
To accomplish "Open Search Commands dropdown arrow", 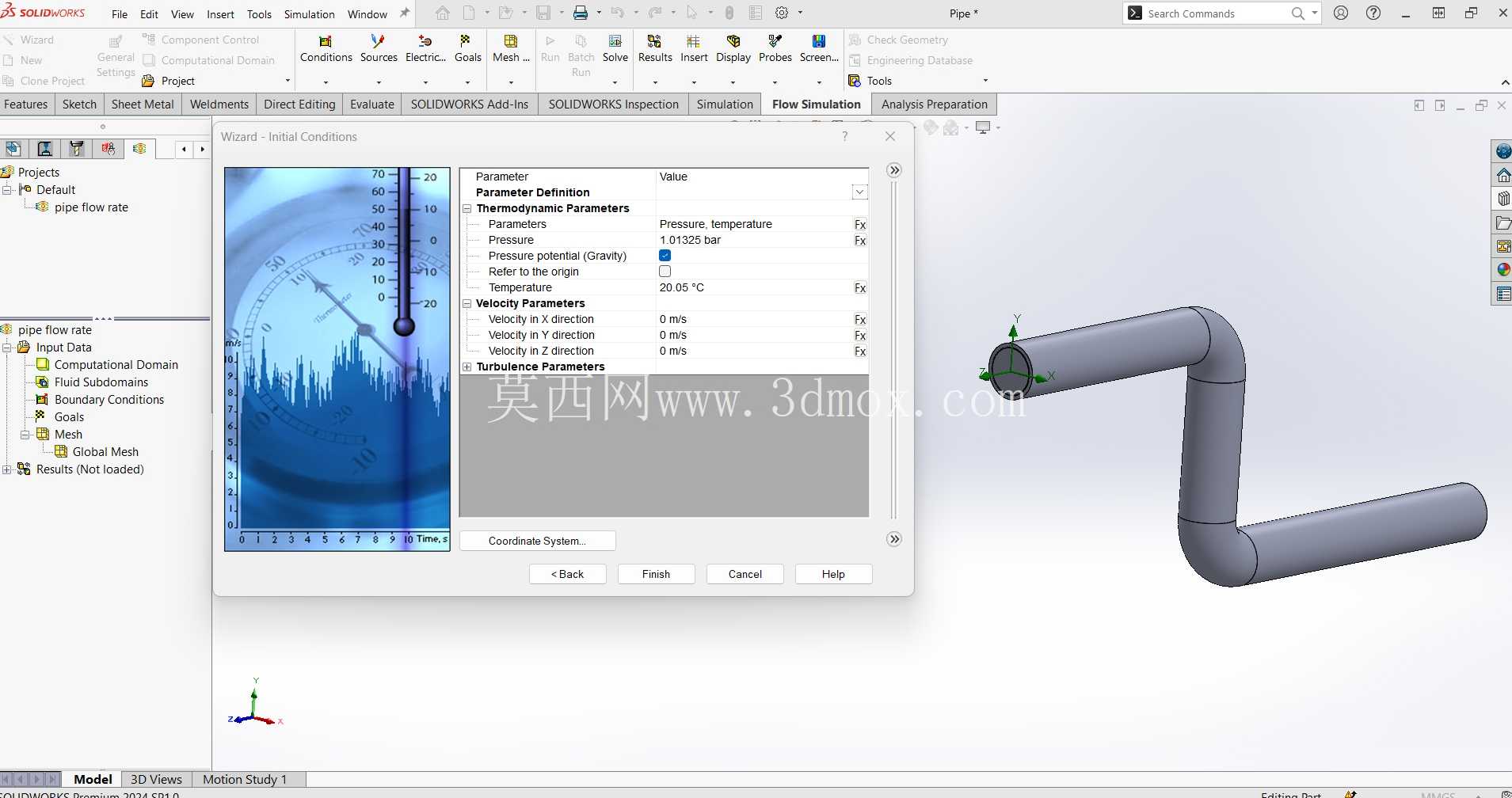I will pos(1315,13).
